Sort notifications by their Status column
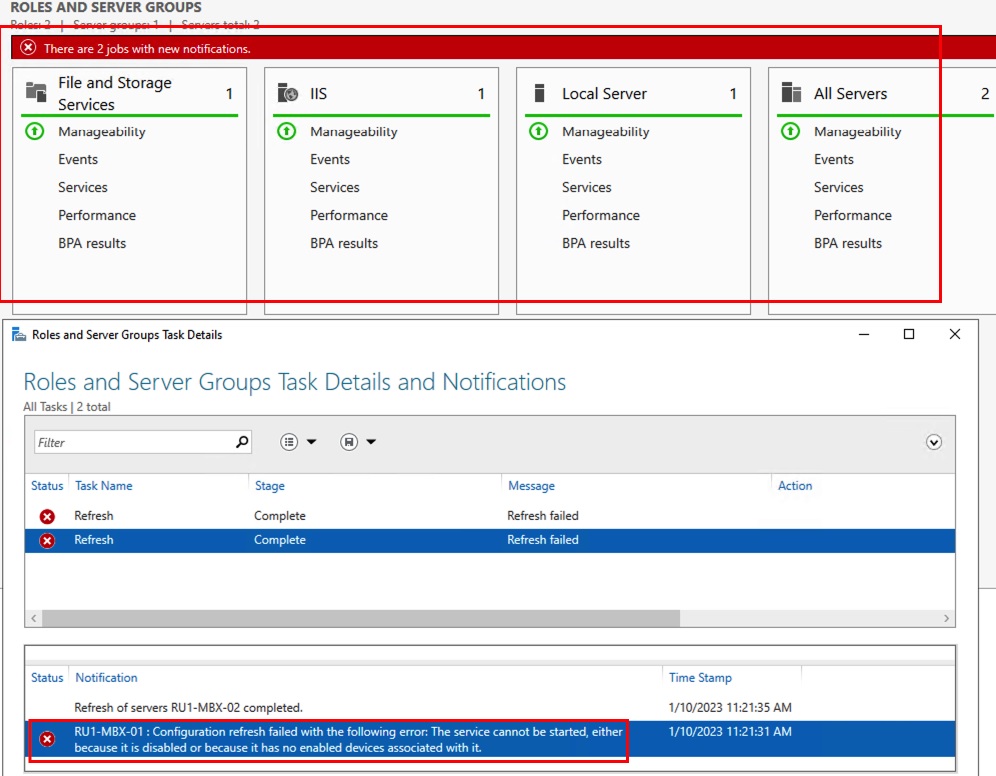996x776 pixels. point(47,678)
